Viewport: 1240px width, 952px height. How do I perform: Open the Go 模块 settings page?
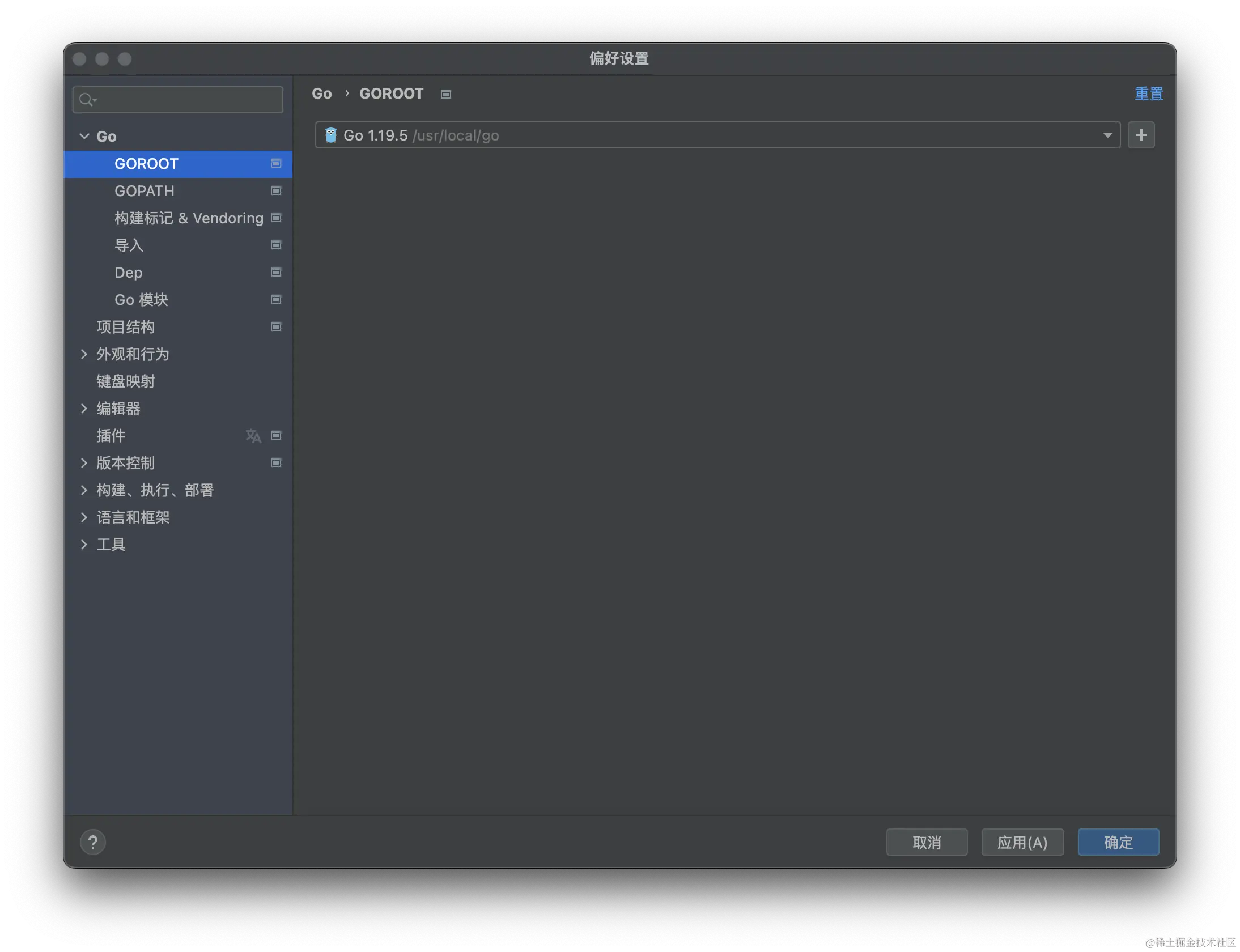[141, 300]
